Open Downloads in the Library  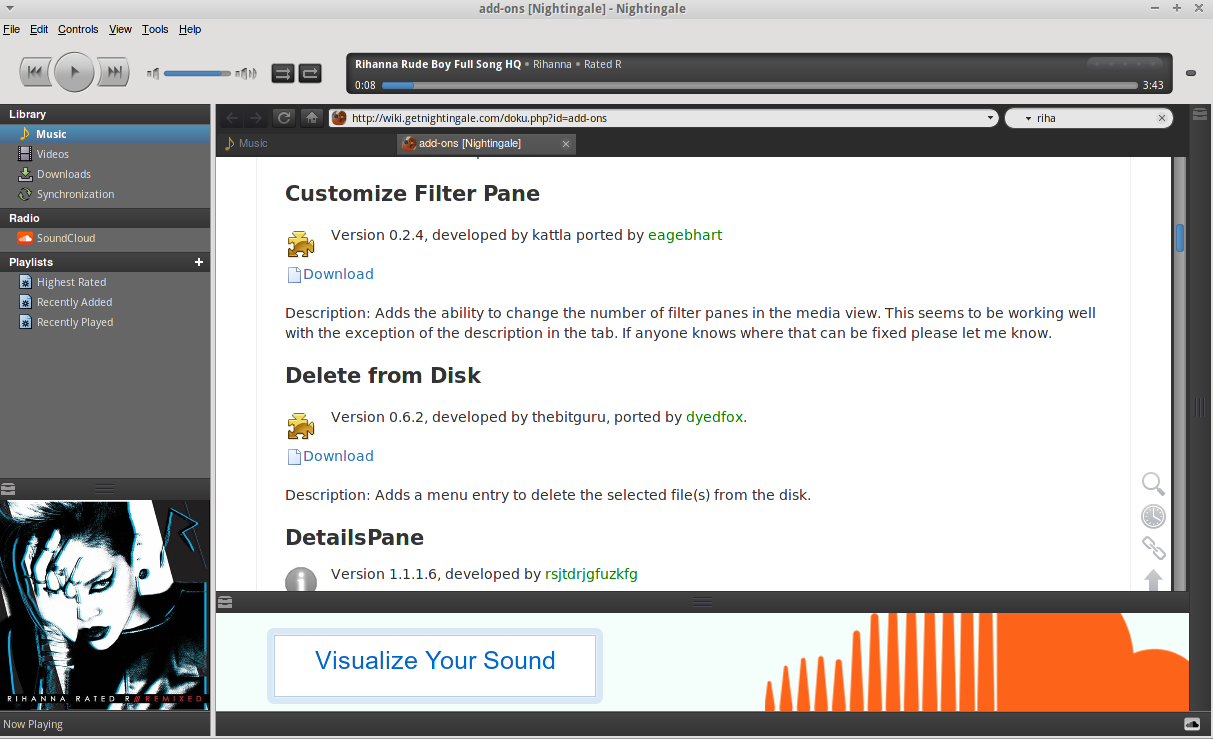(x=105, y=174)
